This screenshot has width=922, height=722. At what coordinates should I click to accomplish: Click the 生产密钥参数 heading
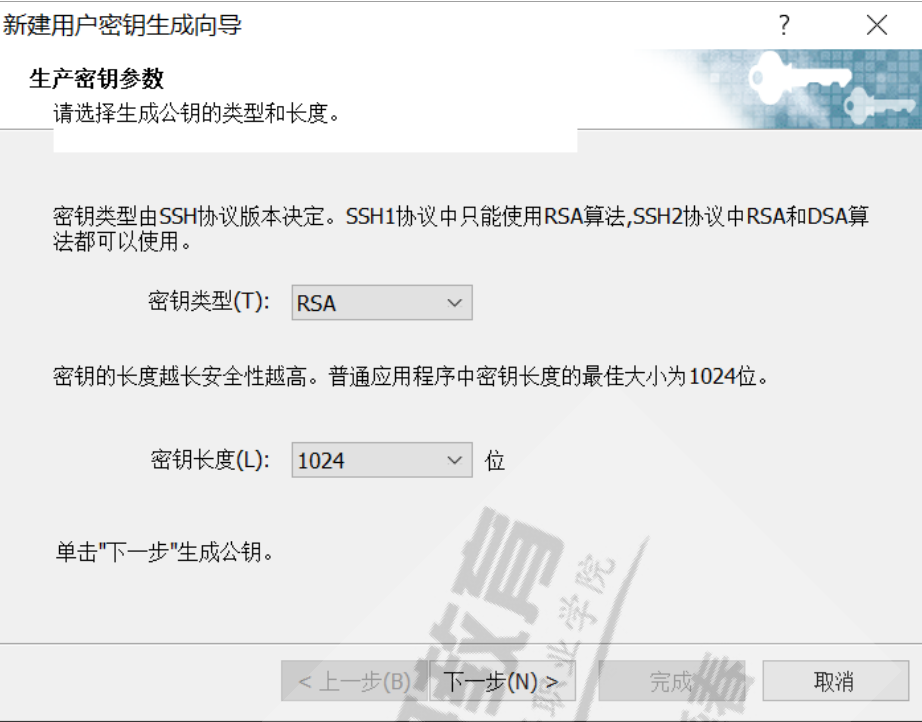[x=96, y=79]
